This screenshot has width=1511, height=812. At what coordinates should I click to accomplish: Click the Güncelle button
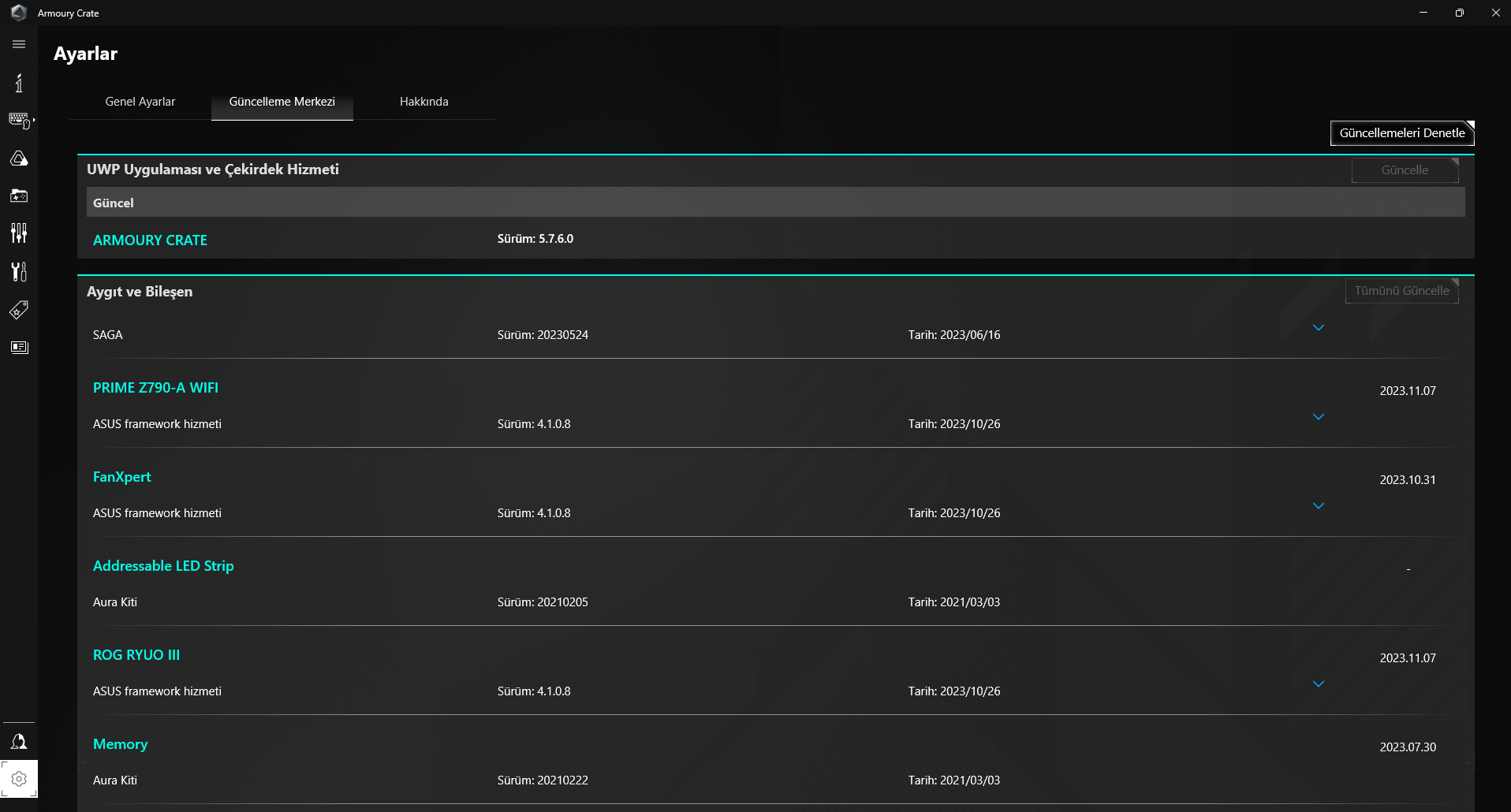(x=1405, y=170)
